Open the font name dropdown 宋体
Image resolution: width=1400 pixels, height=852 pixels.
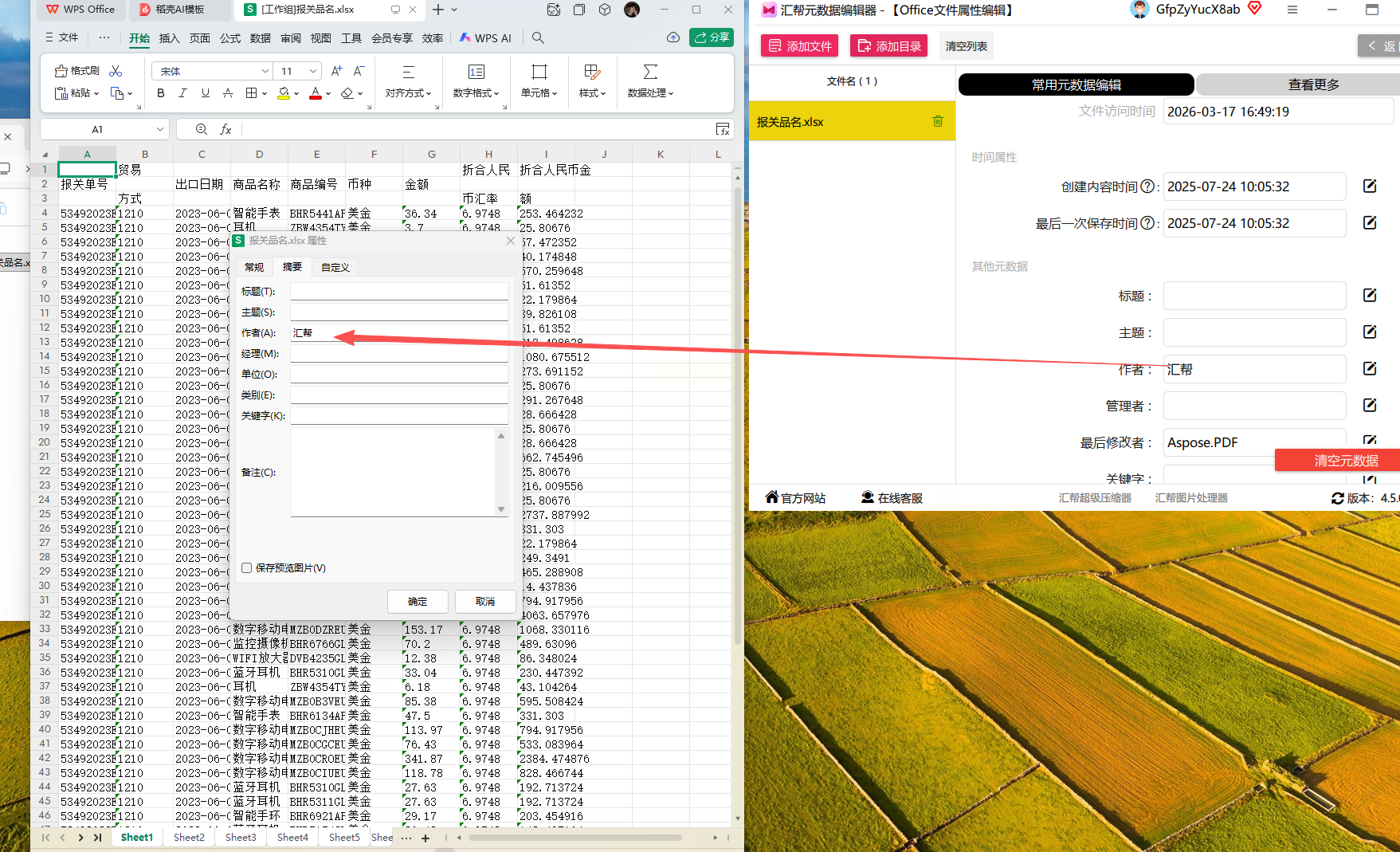pos(265,71)
